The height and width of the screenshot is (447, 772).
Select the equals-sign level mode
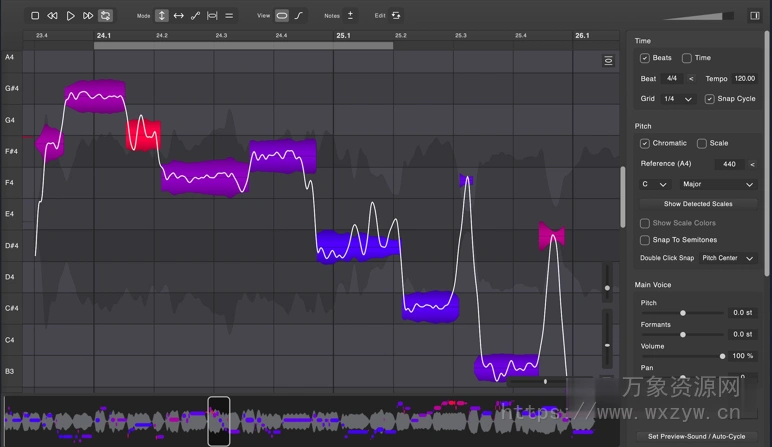229,16
